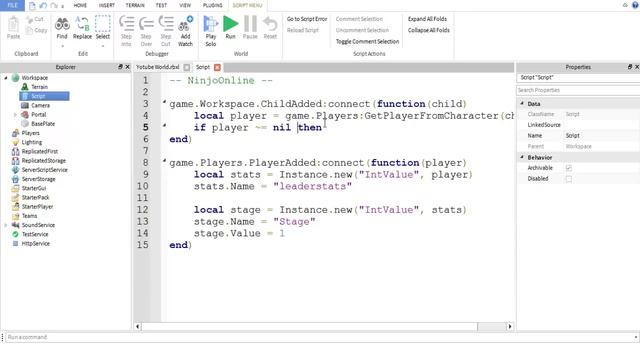Open the PLUGINS ribbon tab

click(213, 5)
